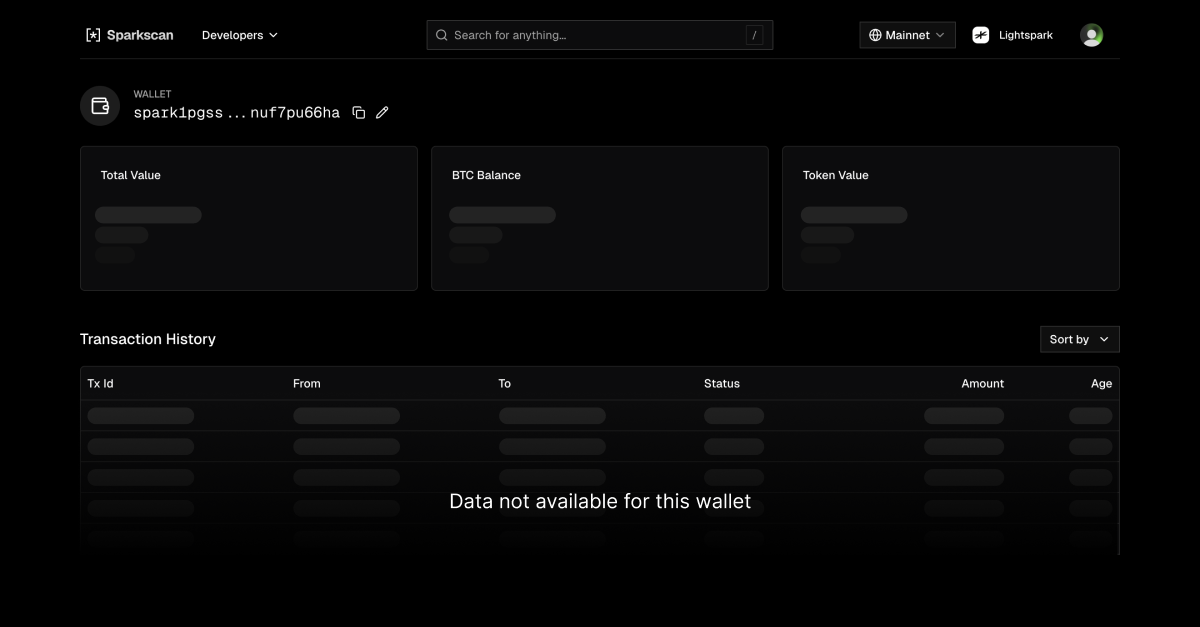This screenshot has width=1200, height=627.
Task: Copy the wallet address
Action: pyautogui.click(x=359, y=113)
